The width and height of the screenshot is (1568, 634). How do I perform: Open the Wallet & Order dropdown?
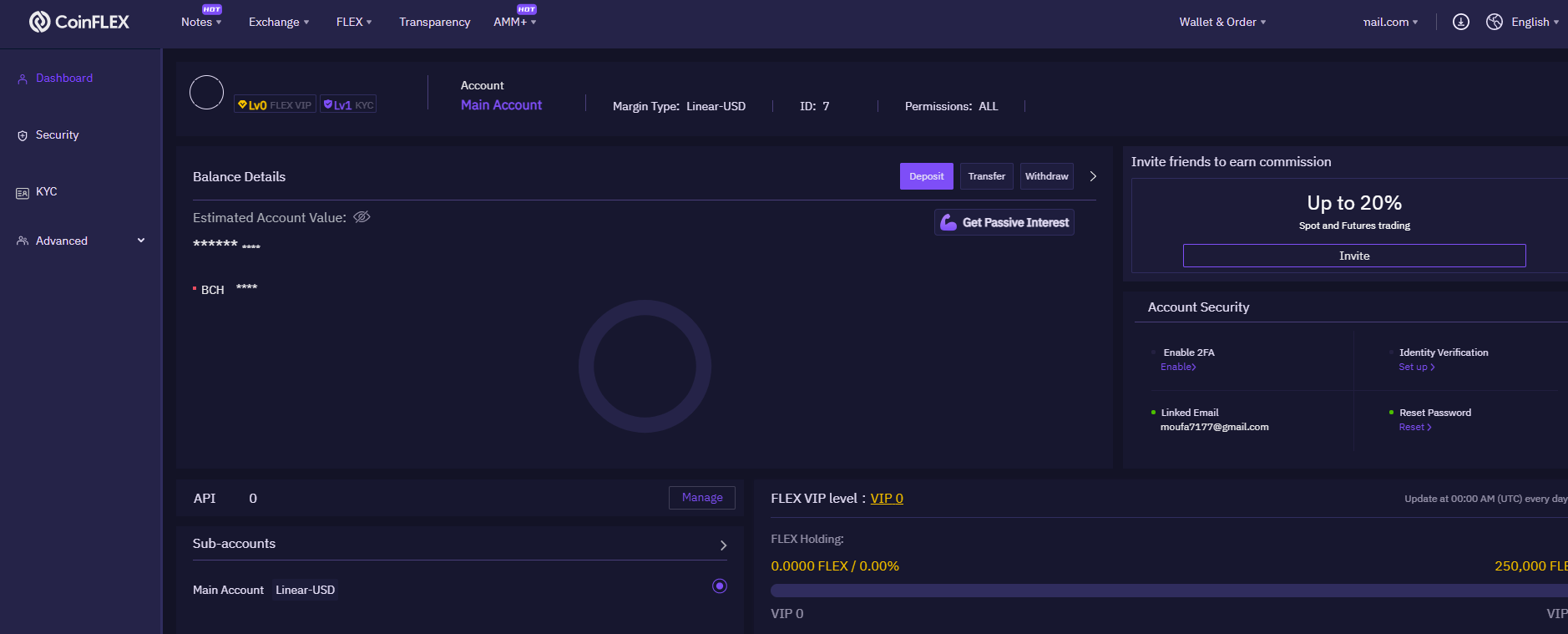1222,22
